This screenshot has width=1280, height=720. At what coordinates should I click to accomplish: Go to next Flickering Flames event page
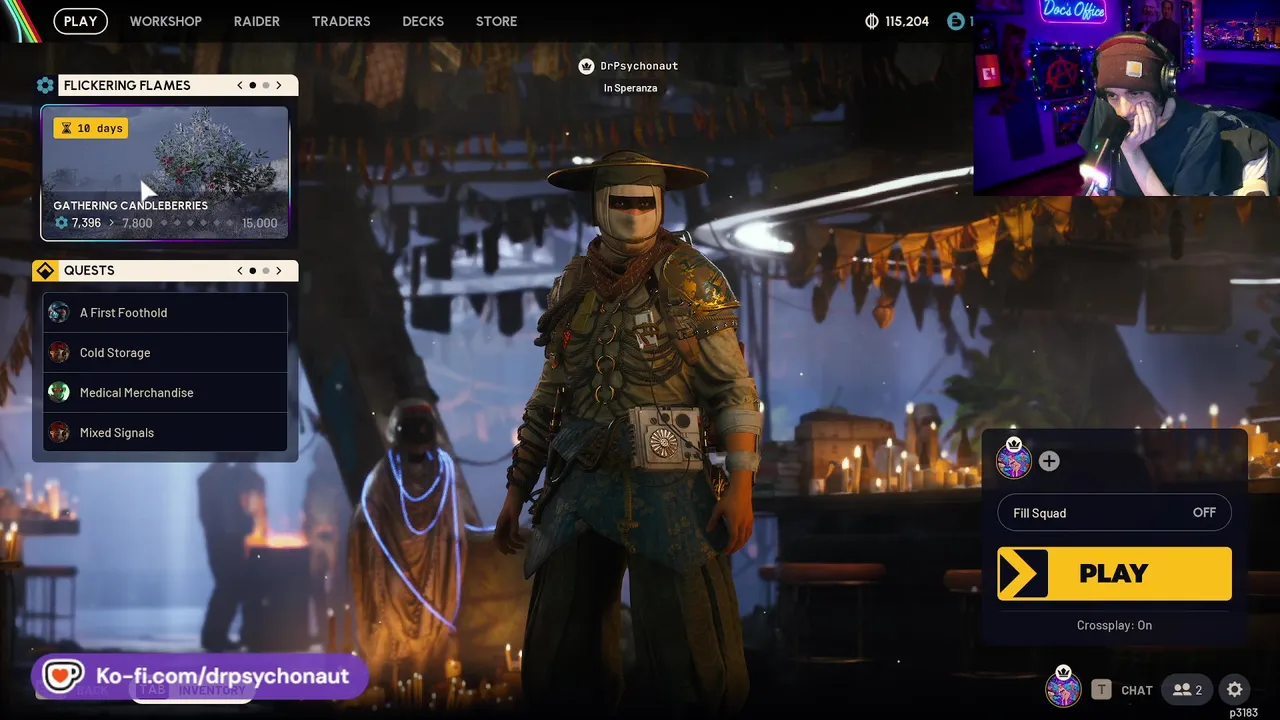(x=279, y=85)
